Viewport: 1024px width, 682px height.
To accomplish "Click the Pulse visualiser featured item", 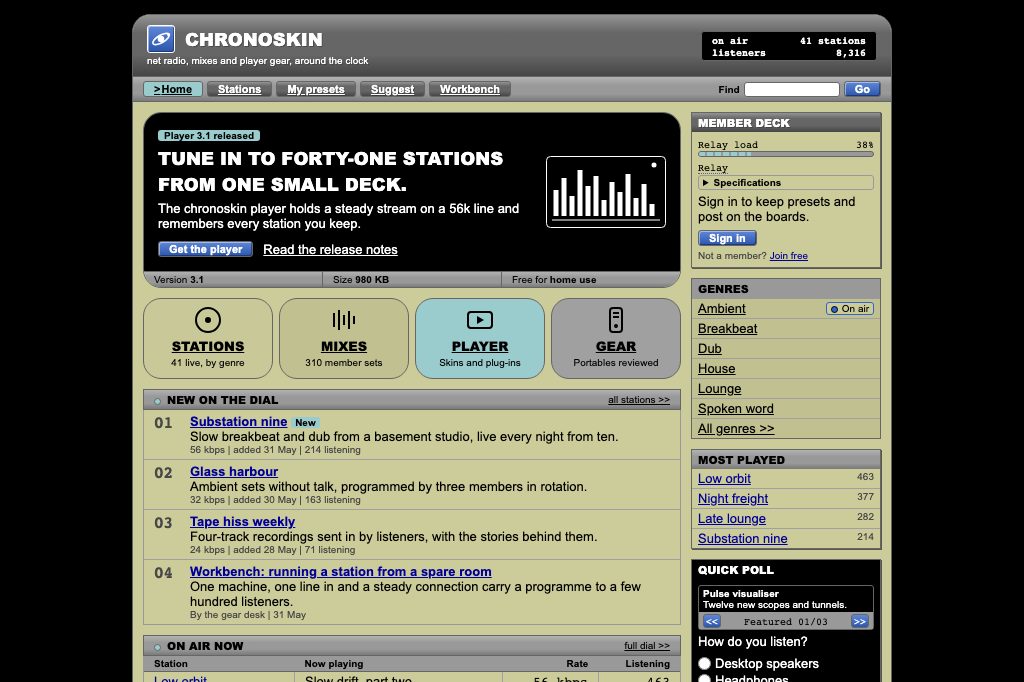I will click(x=786, y=598).
